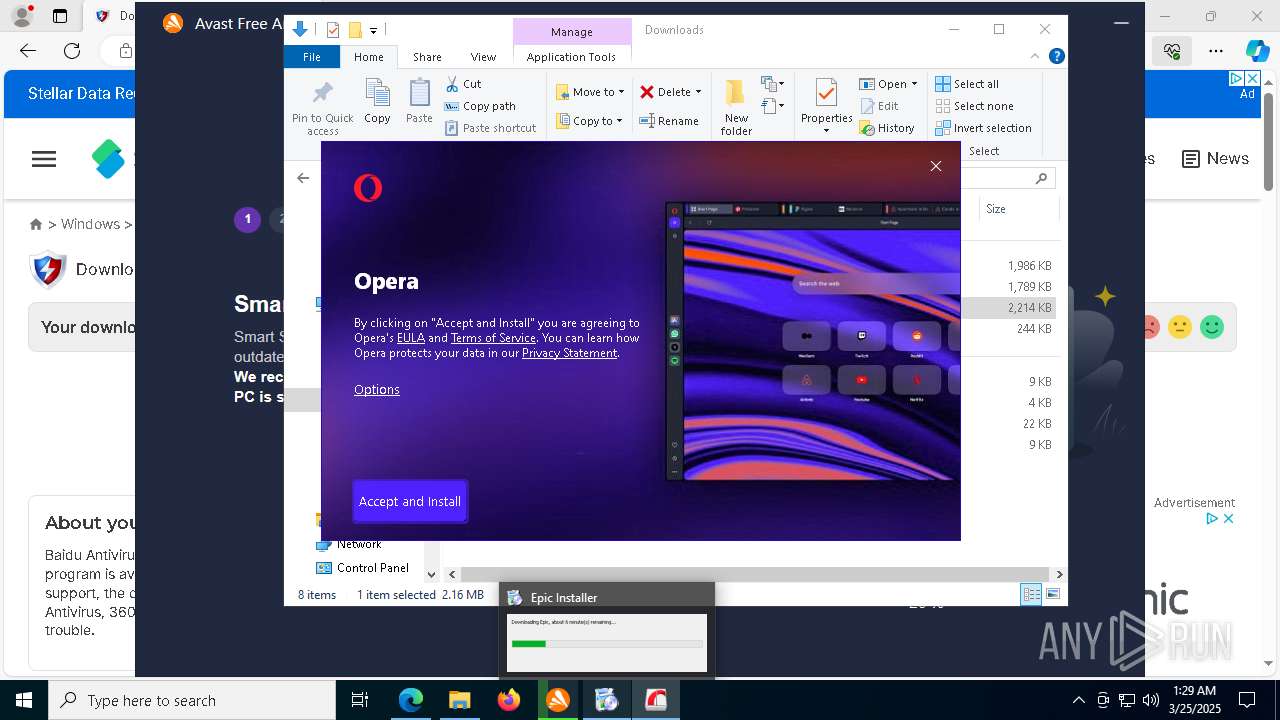The image size is (1280, 720).
Task: Open the browser hamburger menu icon
Action: [x=44, y=159]
